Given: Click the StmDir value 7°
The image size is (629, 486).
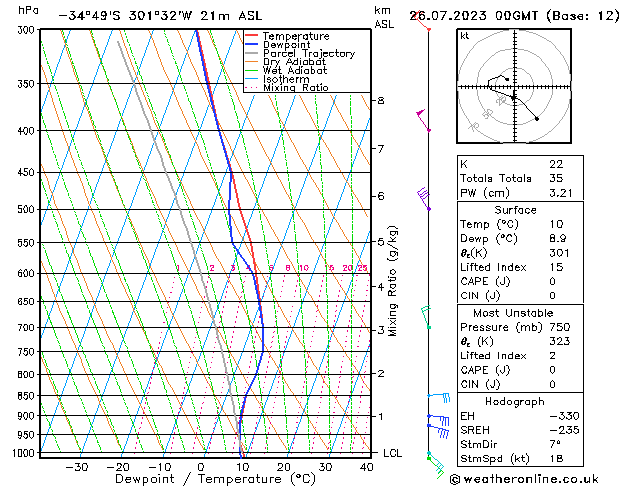Looking at the screenshot, I should click(x=555, y=444).
